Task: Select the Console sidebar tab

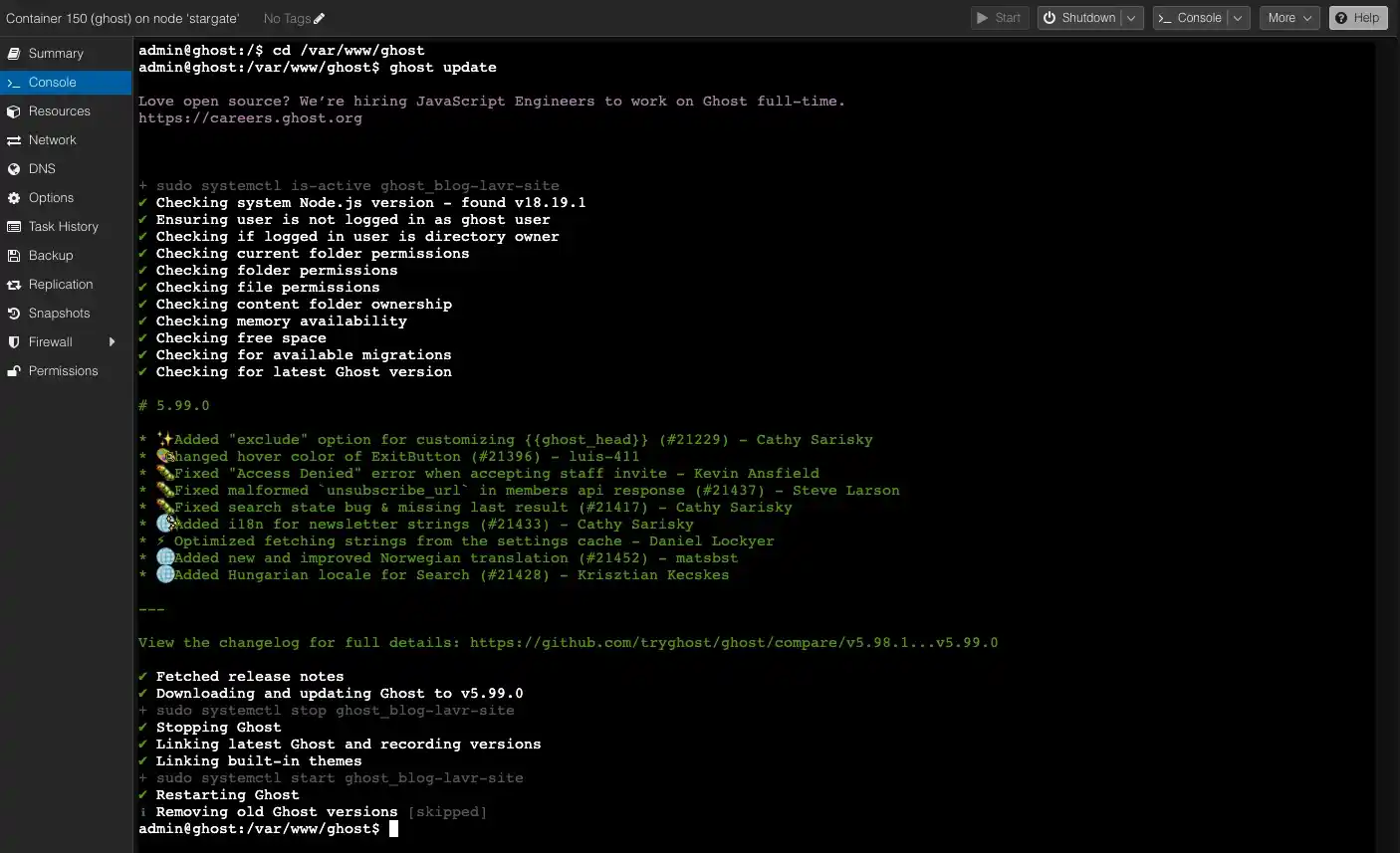Action: point(52,83)
